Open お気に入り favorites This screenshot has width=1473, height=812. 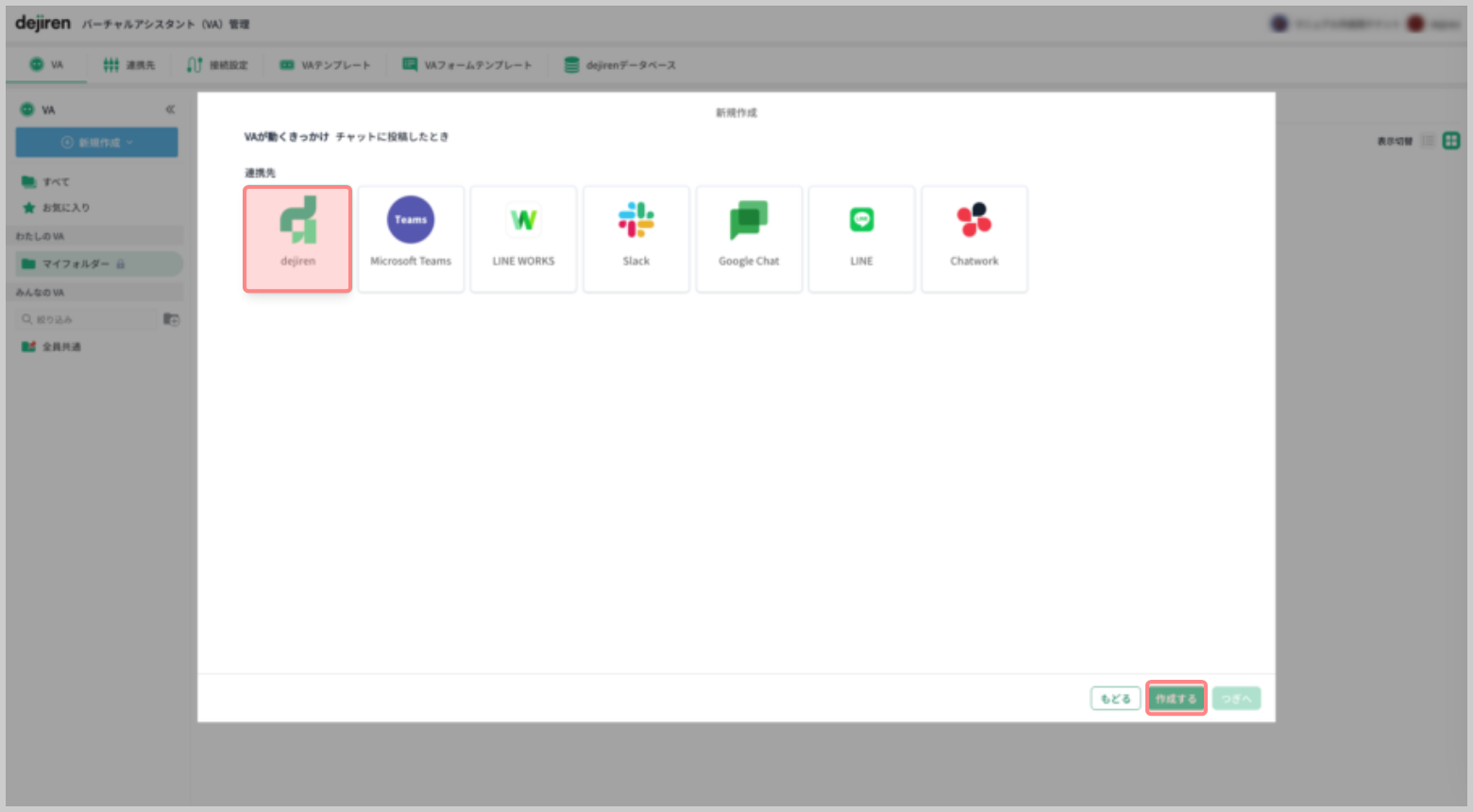click(x=57, y=208)
